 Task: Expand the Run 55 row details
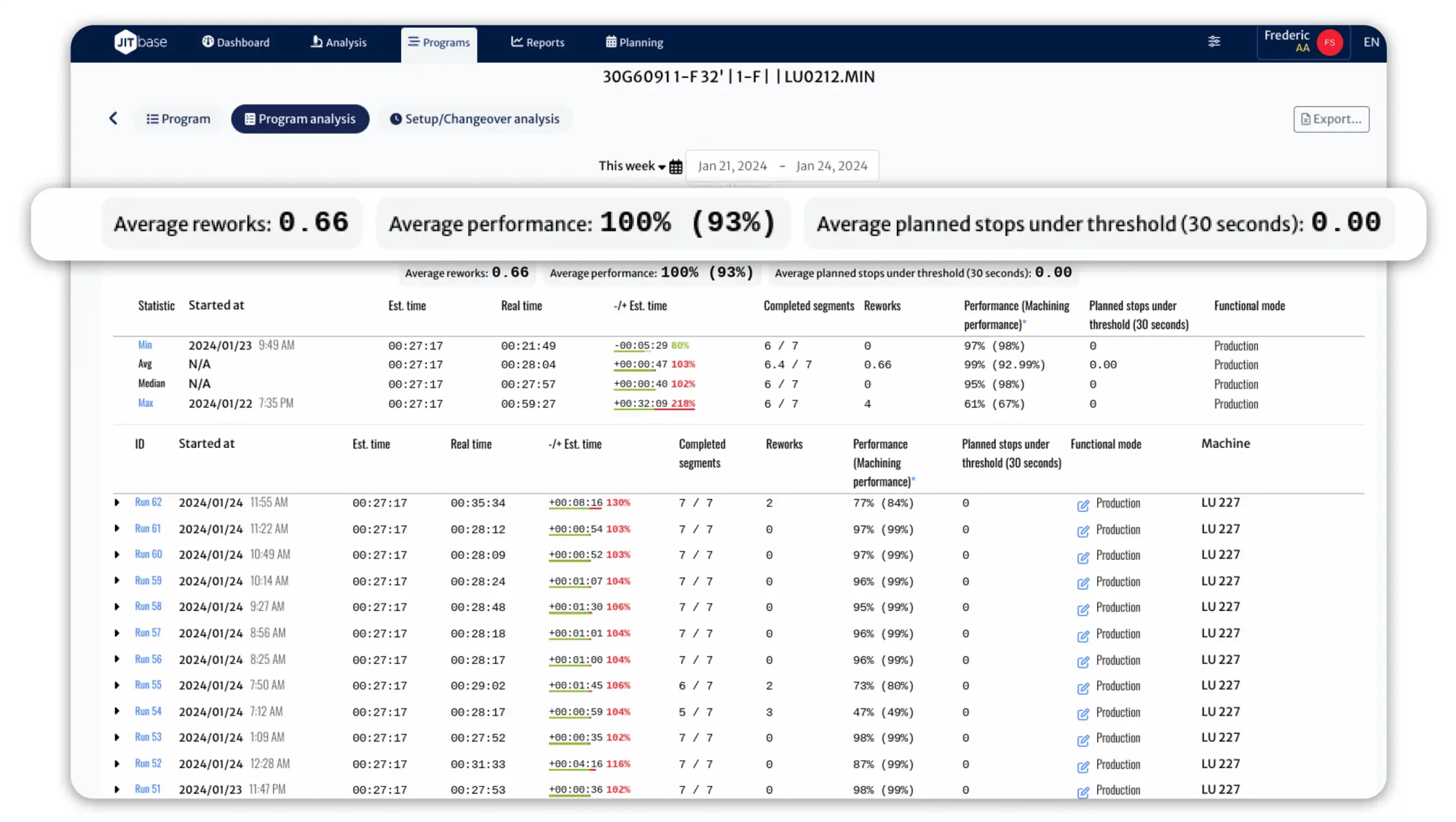116,685
